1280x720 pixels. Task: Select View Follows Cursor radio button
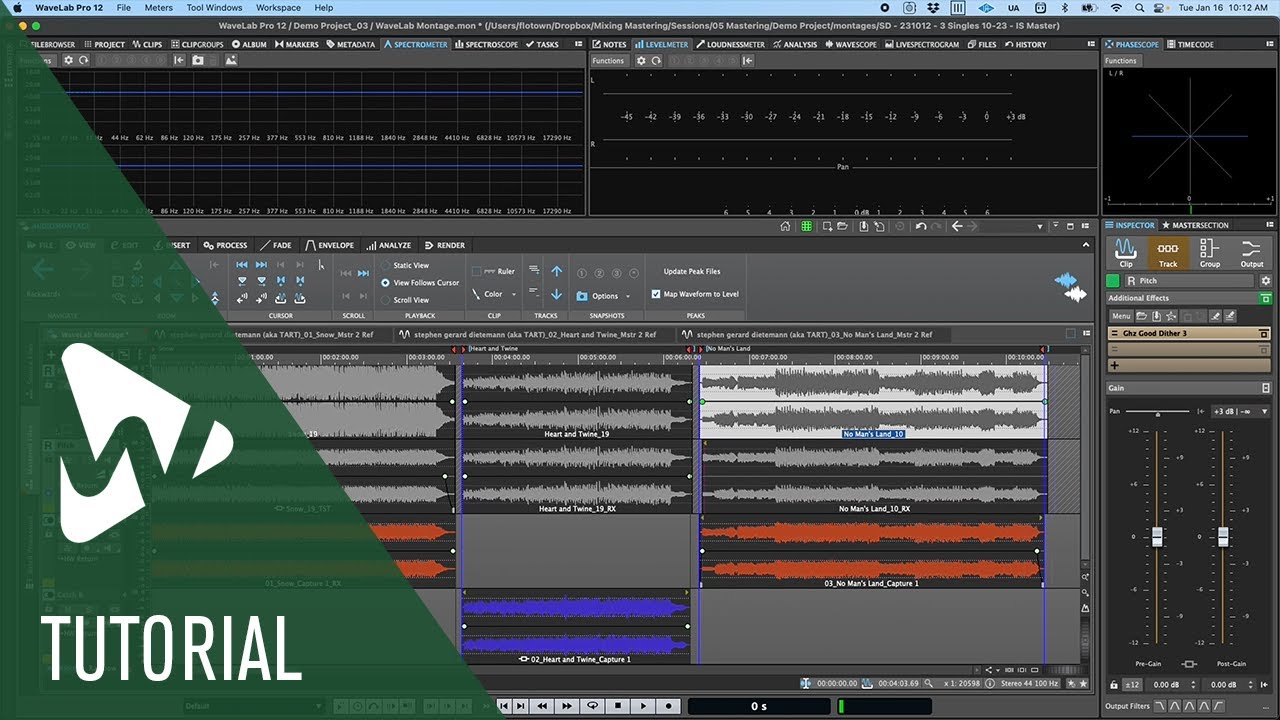pos(385,282)
